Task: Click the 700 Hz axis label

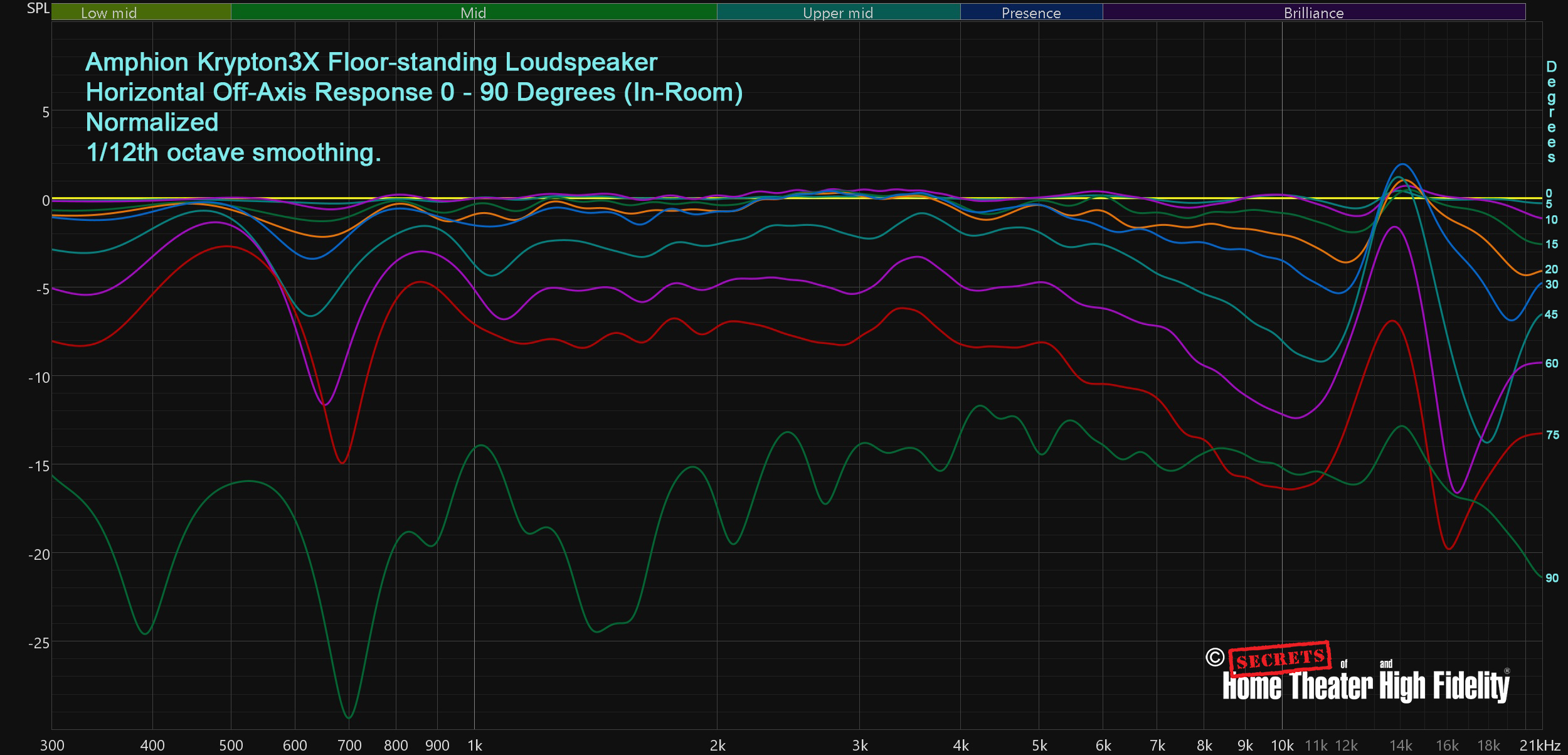Action: coord(349,746)
